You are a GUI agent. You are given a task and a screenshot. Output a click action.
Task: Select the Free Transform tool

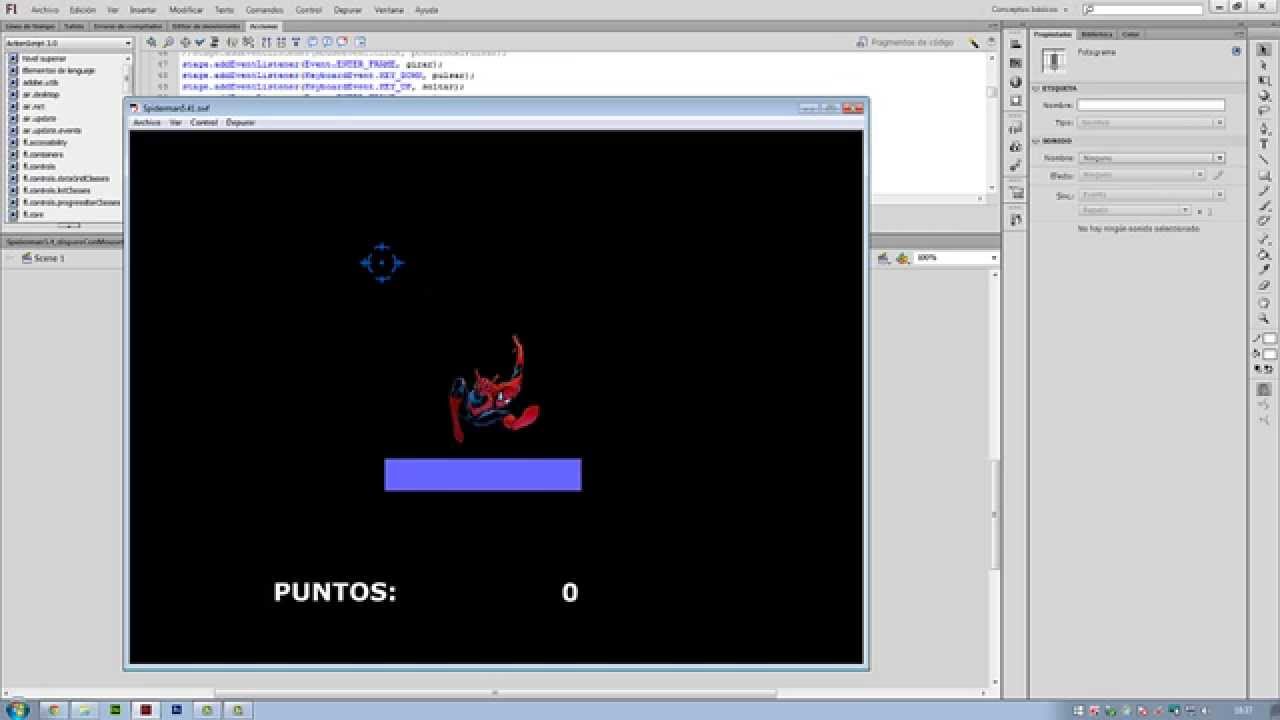pyautogui.click(x=1264, y=81)
